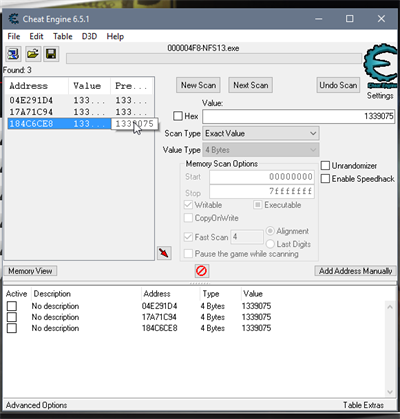This screenshot has width=400, height=419.
Task: Toggle the Writable checkbox
Action: (188, 205)
